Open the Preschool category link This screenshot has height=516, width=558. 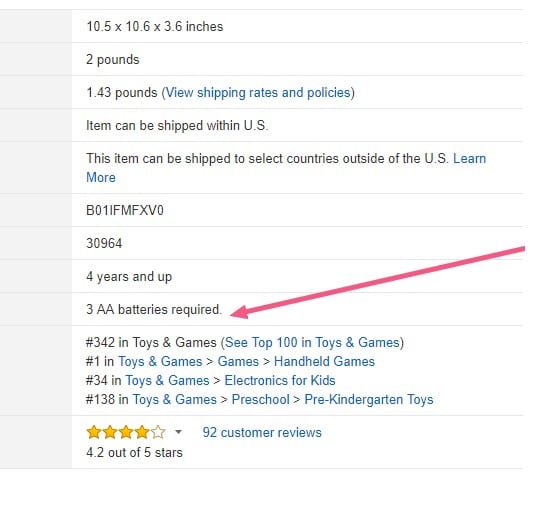pyautogui.click(x=260, y=399)
